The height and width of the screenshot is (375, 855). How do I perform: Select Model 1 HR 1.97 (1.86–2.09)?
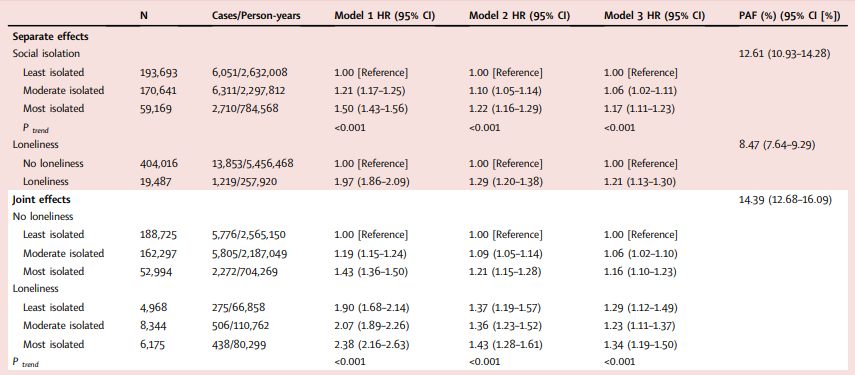click(x=369, y=182)
